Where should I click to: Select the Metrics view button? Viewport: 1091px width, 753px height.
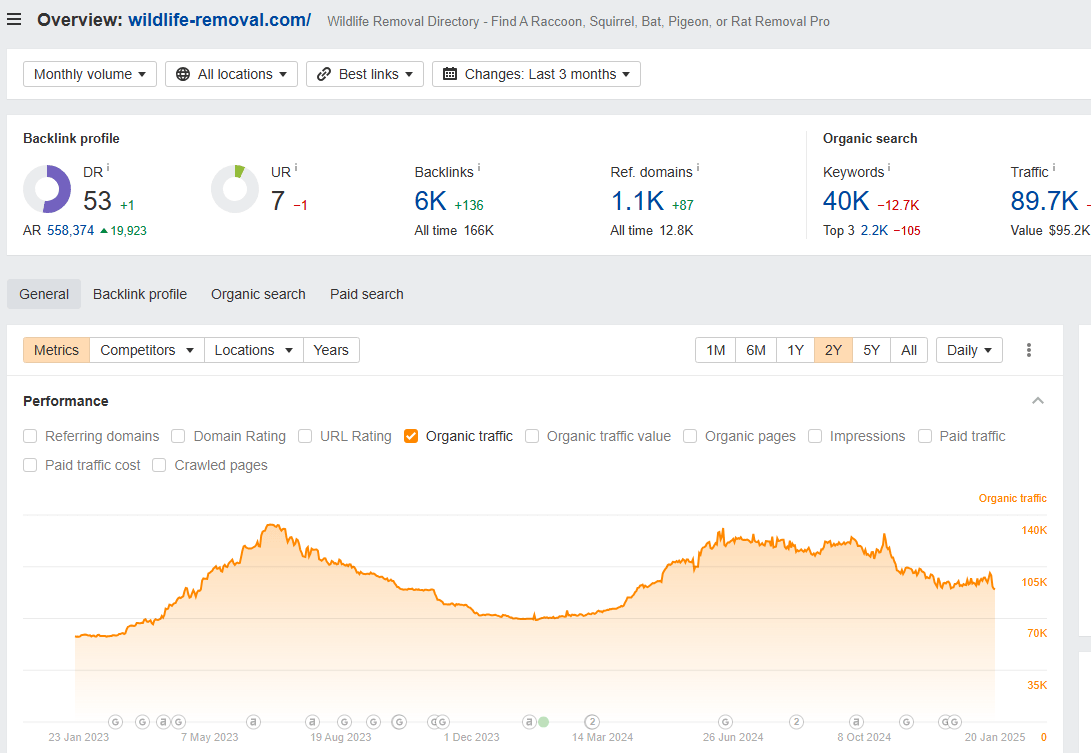coord(56,350)
